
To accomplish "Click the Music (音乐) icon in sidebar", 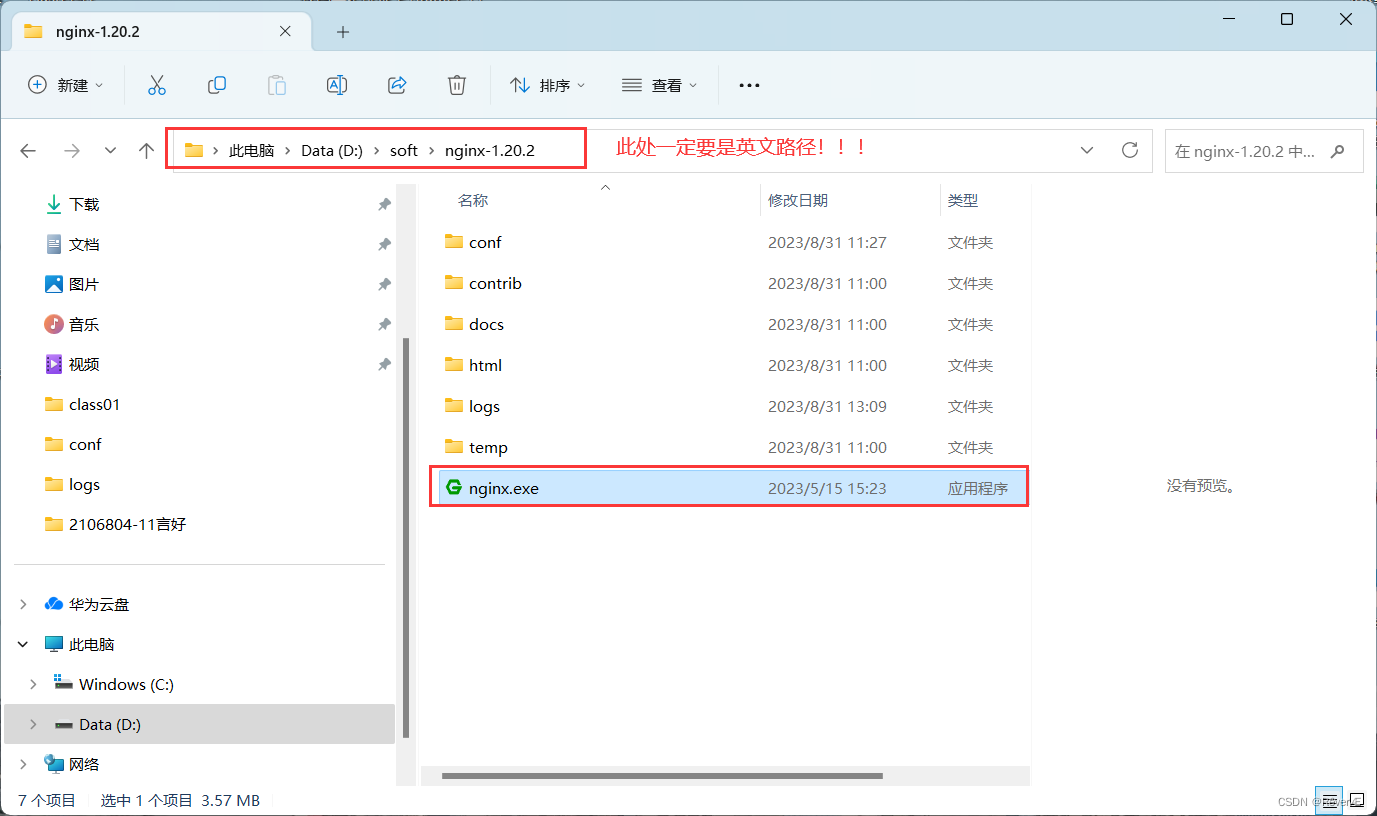I will pyautogui.click(x=54, y=324).
